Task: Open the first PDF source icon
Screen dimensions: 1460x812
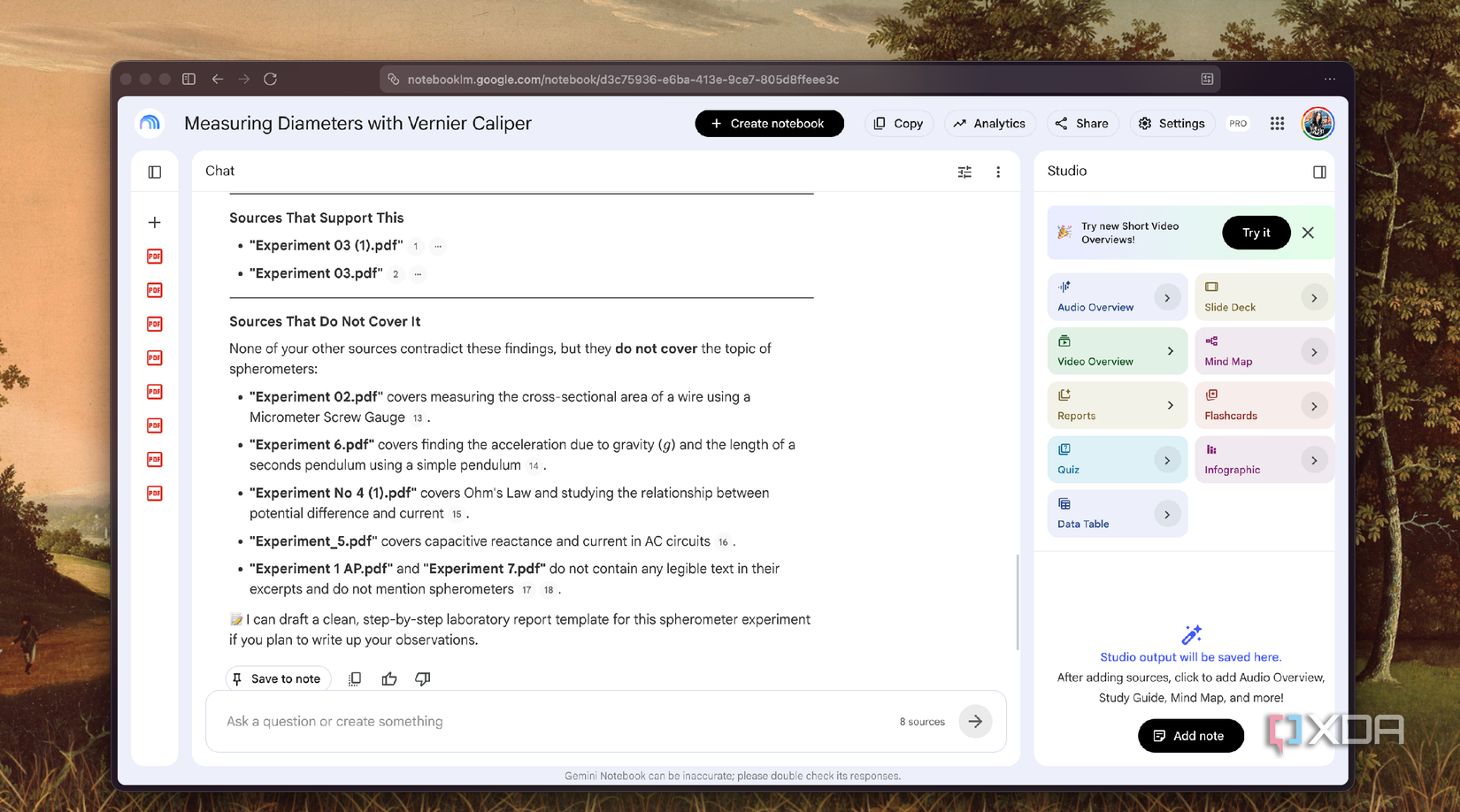Action: tap(155, 257)
